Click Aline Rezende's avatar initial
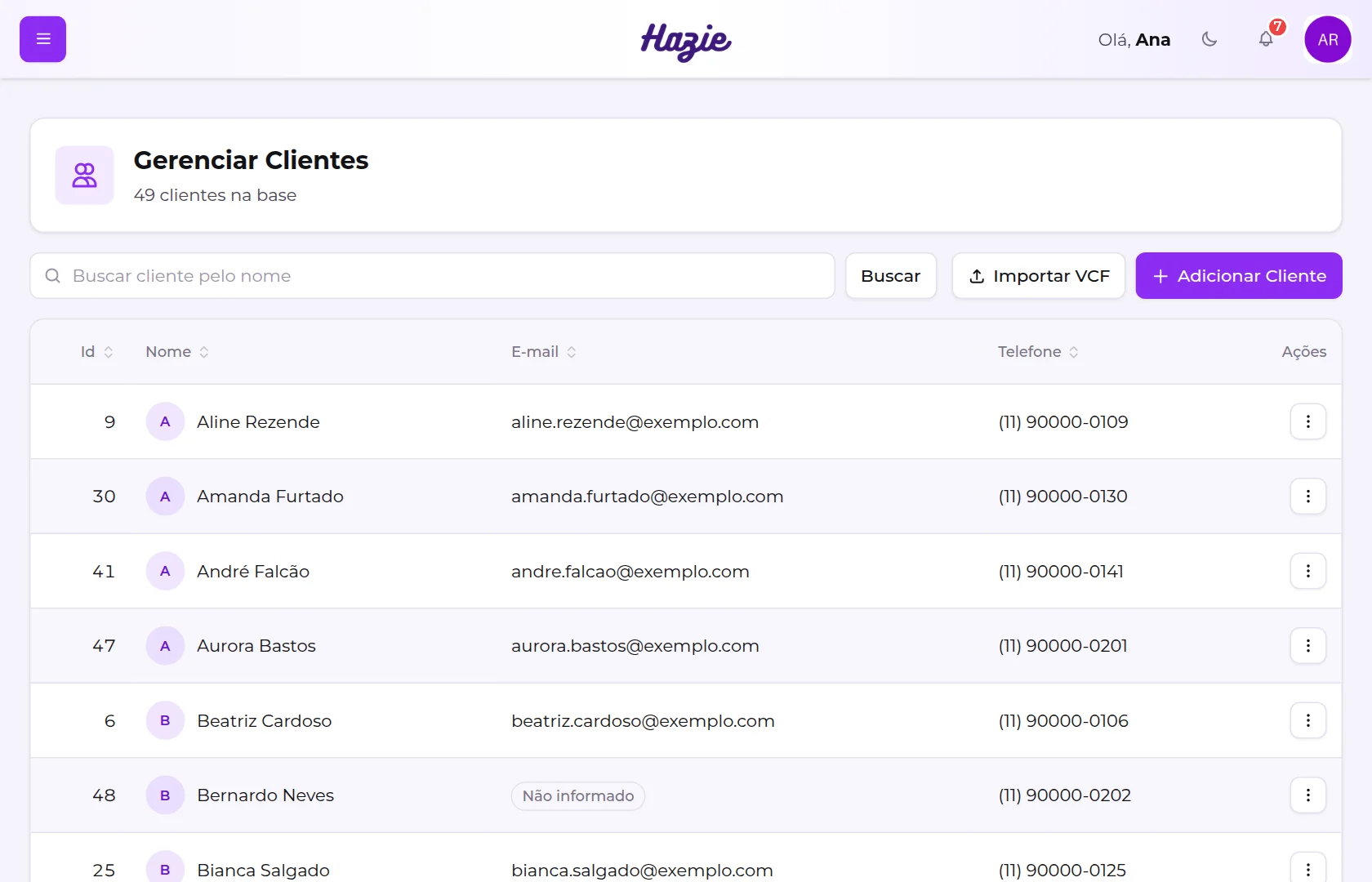The width and height of the screenshot is (1372, 882). click(165, 421)
